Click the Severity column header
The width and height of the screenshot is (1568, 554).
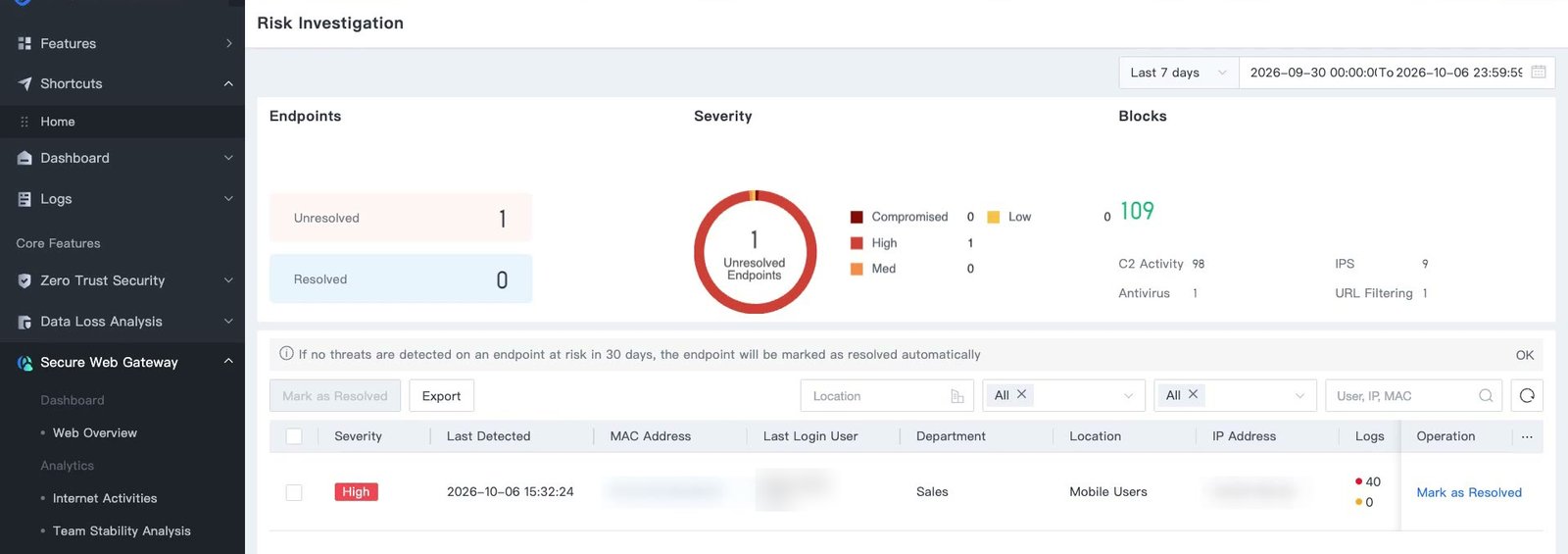point(358,436)
